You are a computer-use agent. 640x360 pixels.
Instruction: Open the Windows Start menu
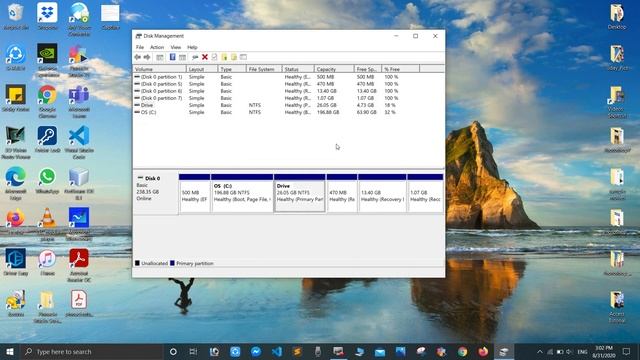[x=10, y=351]
